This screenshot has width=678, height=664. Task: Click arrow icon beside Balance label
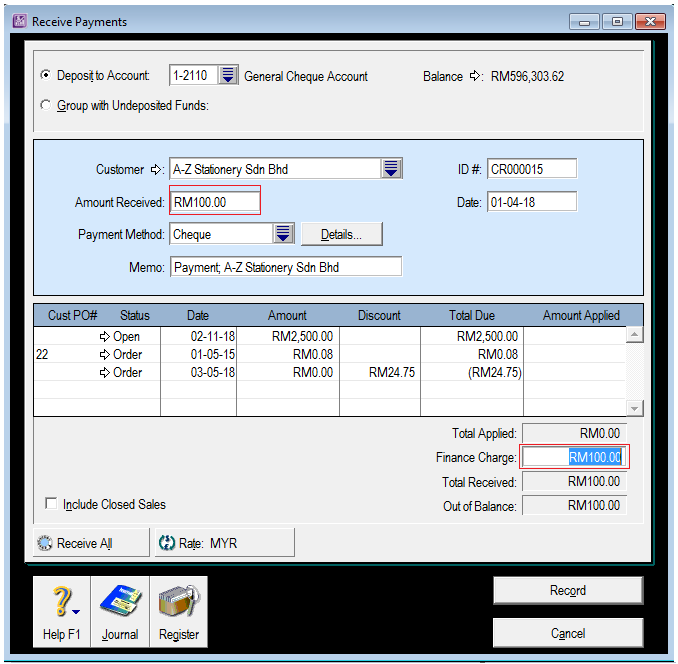475,76
